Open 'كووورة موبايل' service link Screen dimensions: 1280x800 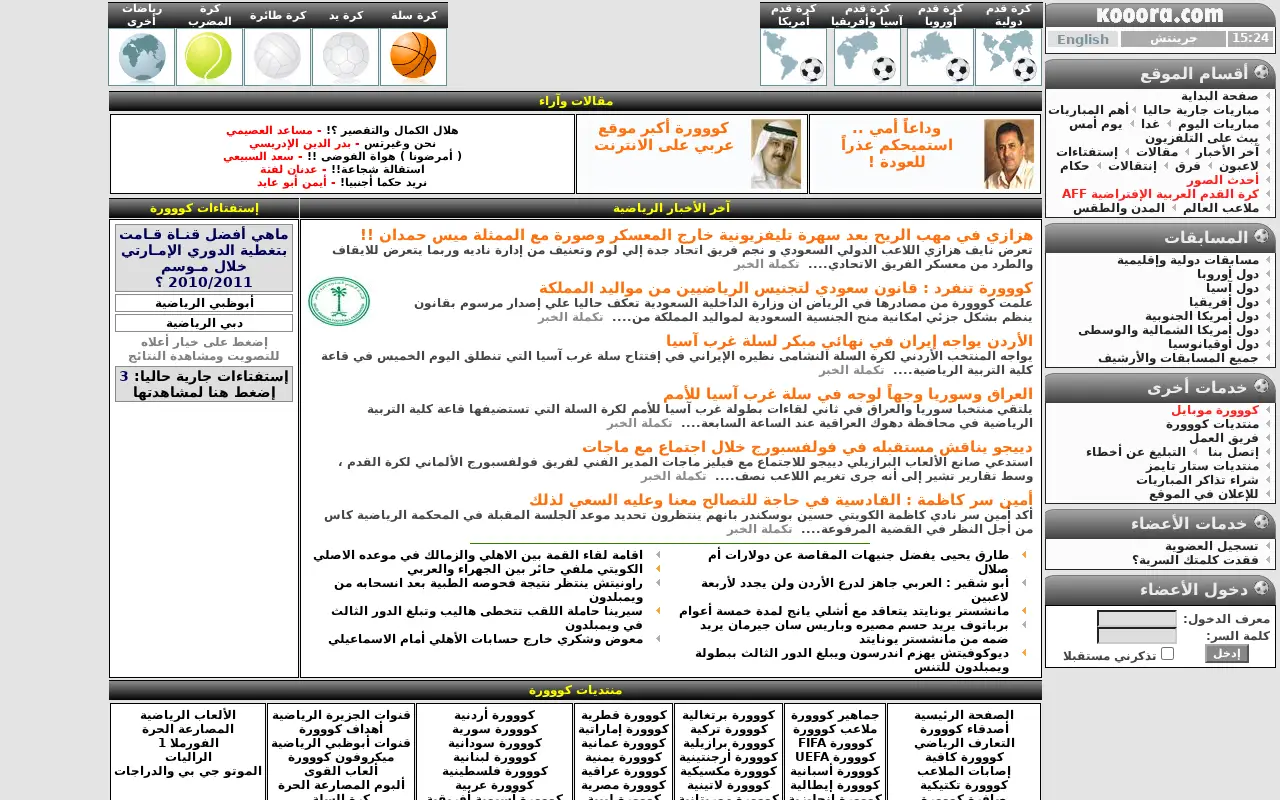[x=1215, y=410]
